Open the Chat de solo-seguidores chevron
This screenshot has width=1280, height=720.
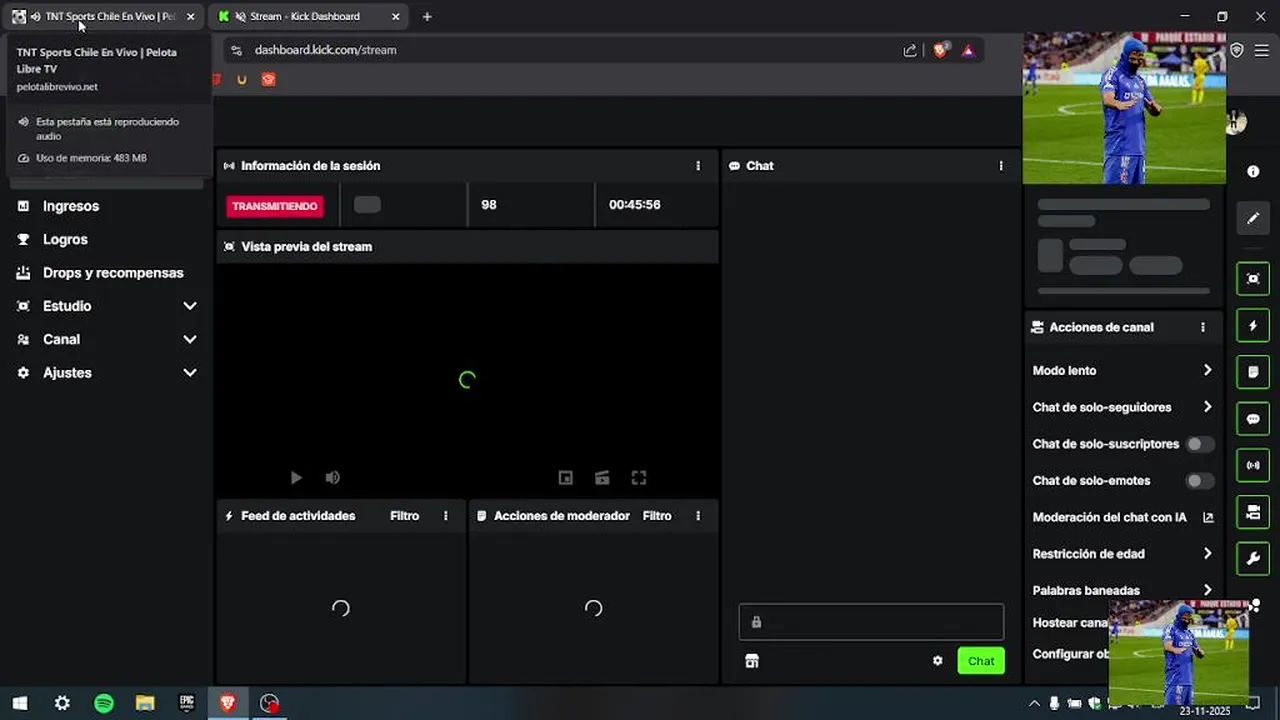click(x=1208, y=407)
